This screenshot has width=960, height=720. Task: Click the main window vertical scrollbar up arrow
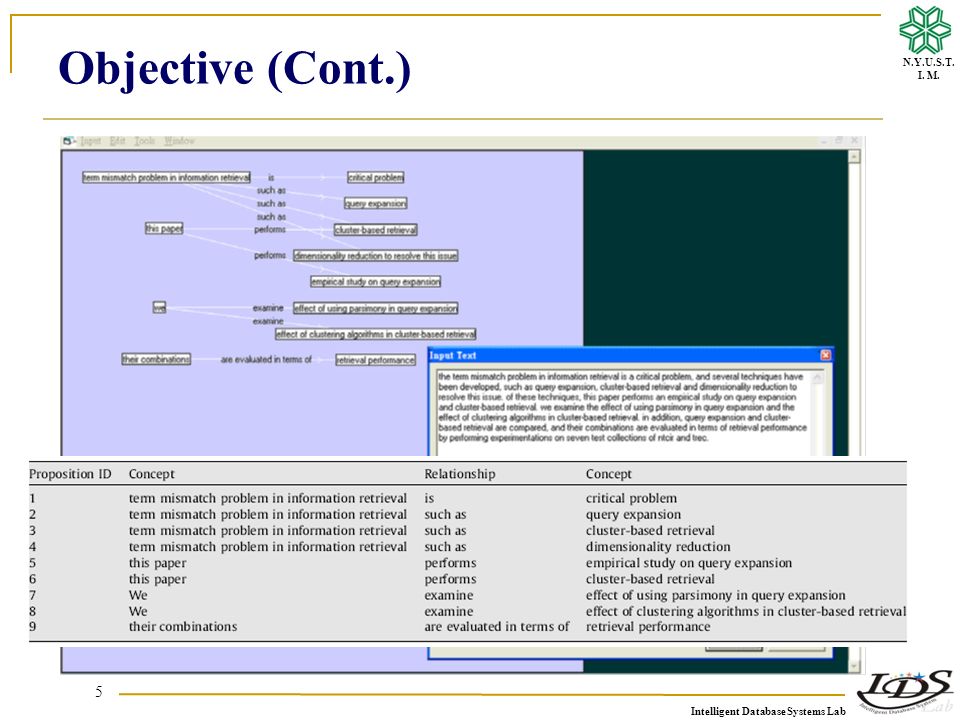click(854, 157)
